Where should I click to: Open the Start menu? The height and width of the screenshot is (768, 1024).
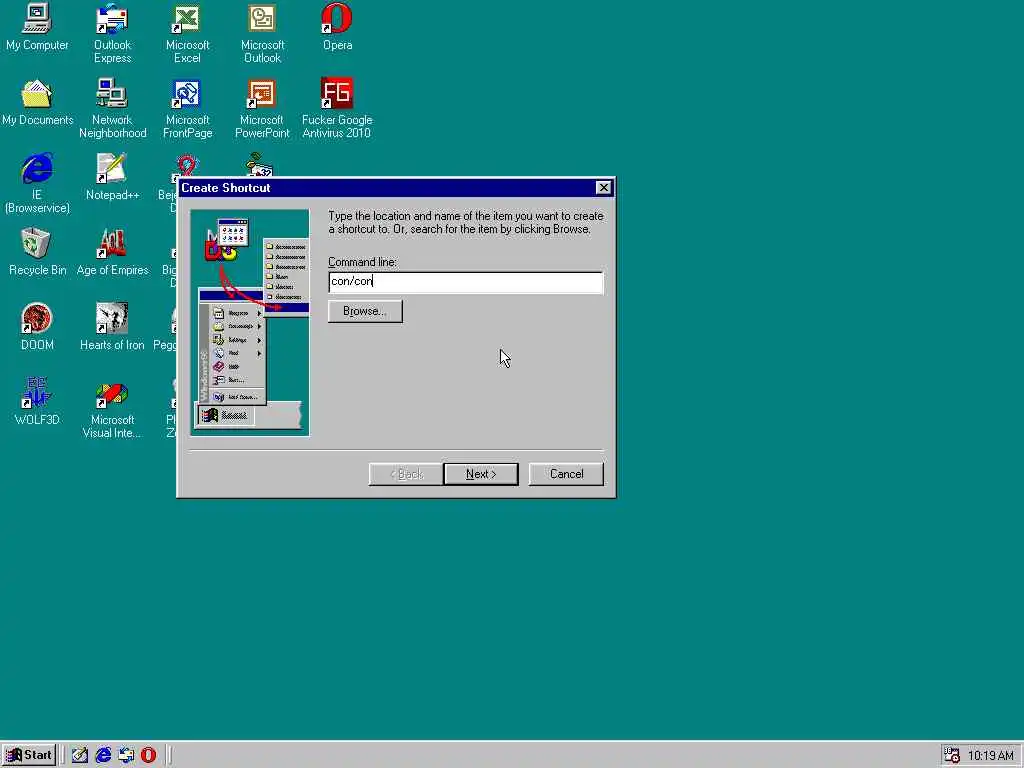[29, 755]
